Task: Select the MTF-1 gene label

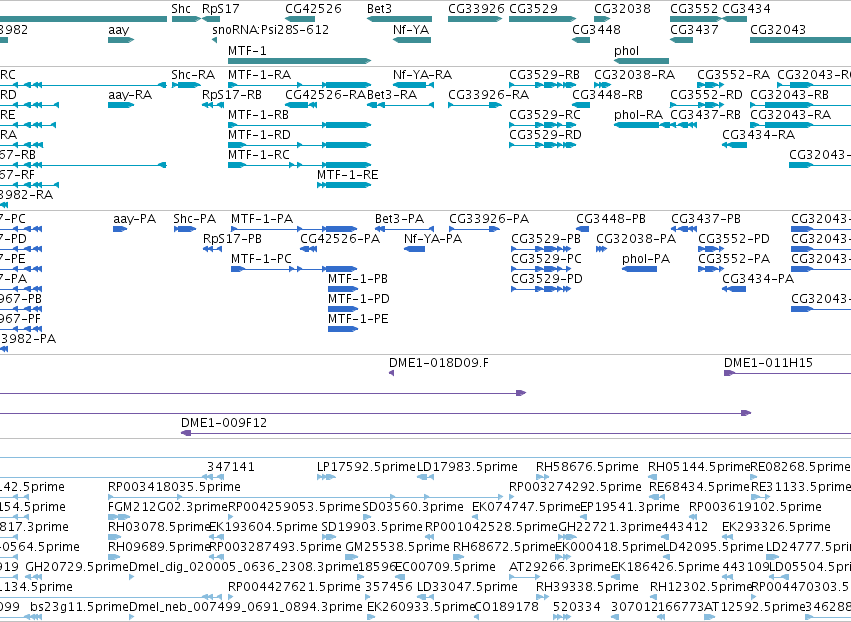Action: (x=247, y=50)
